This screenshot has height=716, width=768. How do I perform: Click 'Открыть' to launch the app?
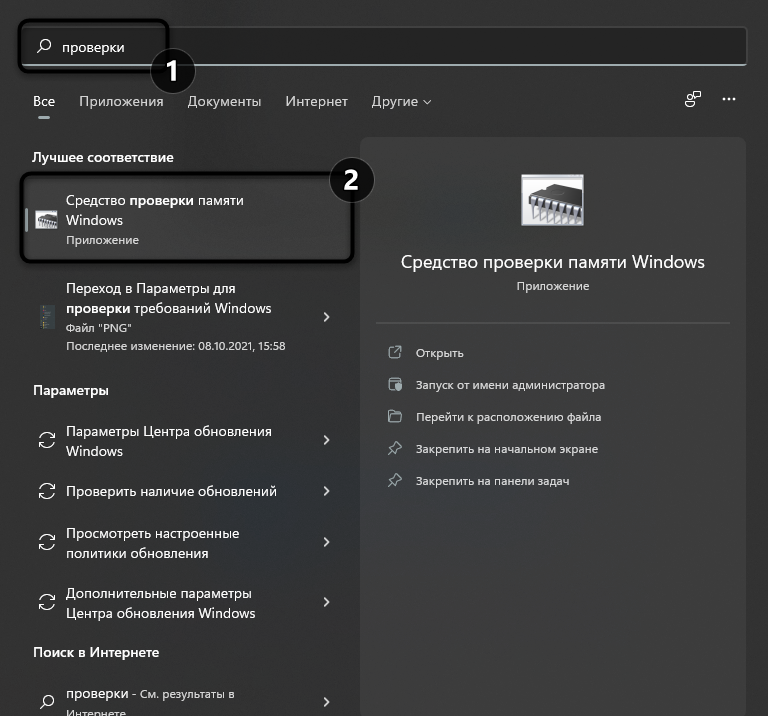440,353
